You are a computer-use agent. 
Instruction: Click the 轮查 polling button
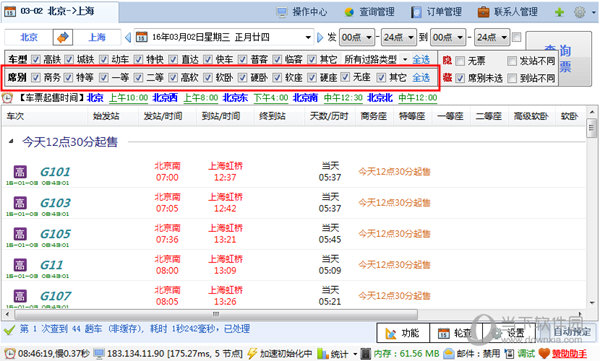[x=456, y=333]
